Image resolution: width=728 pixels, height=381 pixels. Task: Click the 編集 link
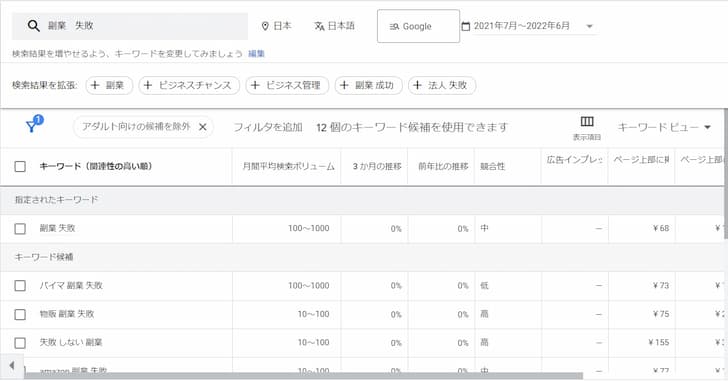tap(256, 54)
